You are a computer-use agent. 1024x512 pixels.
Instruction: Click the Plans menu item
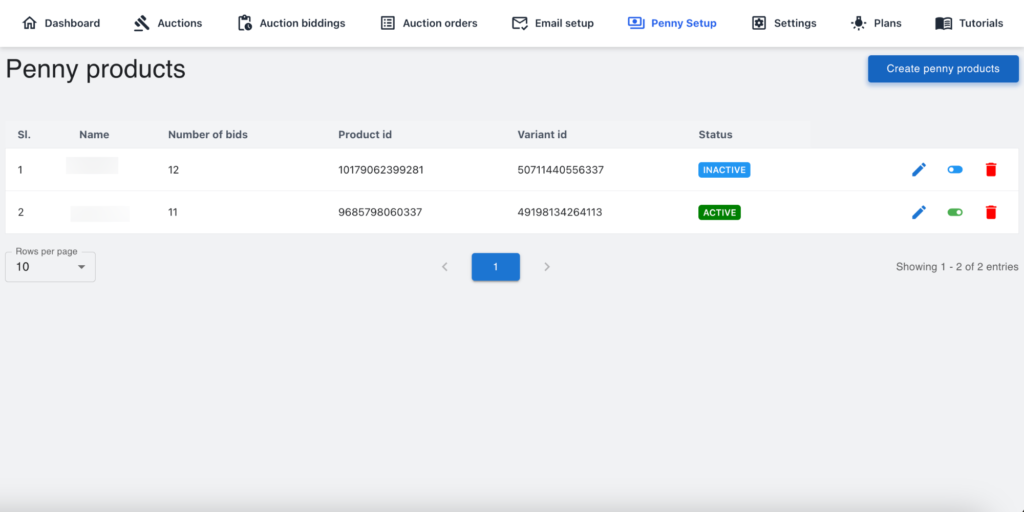pos(875,23)
